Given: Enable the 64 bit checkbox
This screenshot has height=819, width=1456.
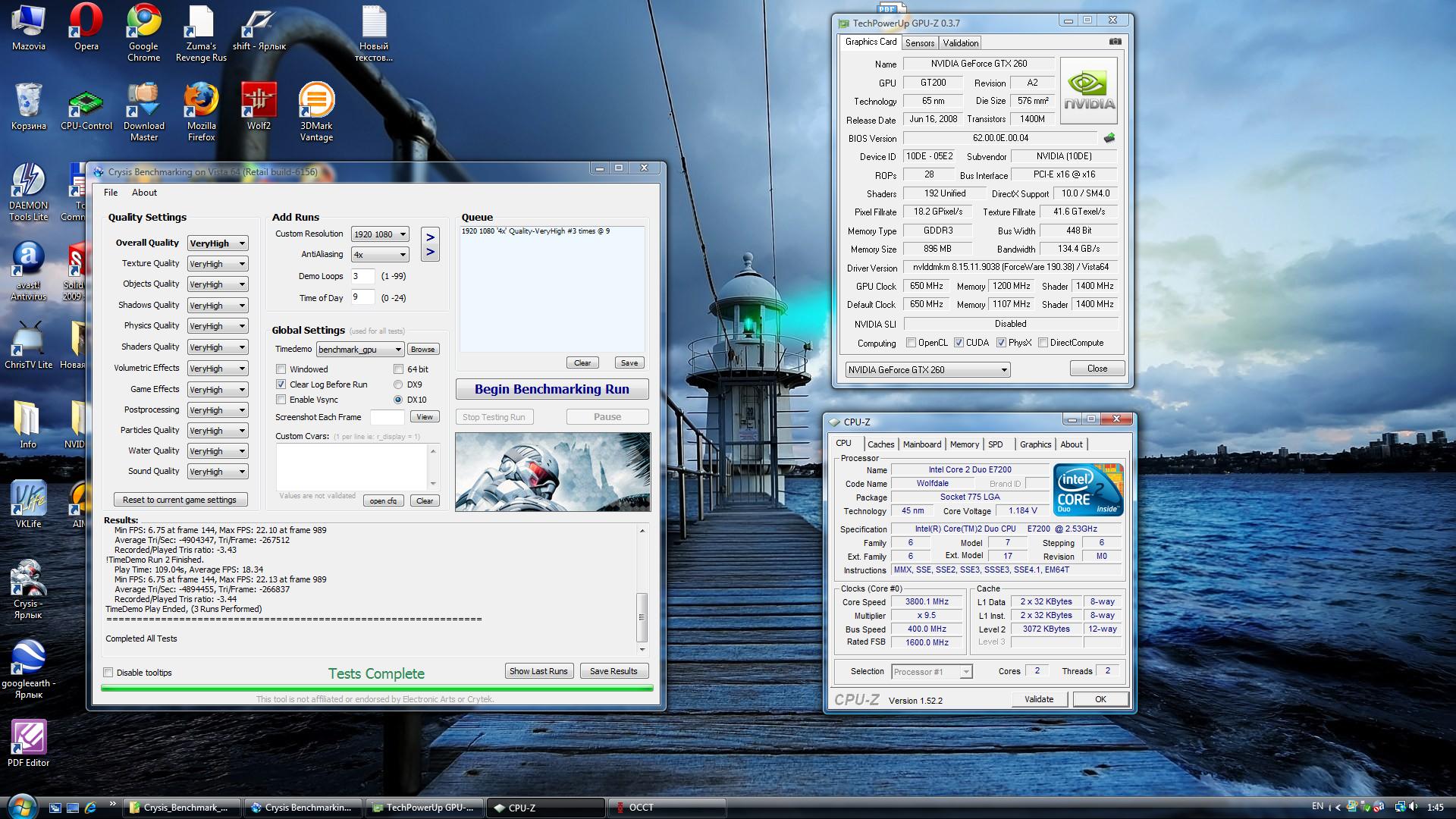Looking at the screenshot, I should [x=398, y=369].
